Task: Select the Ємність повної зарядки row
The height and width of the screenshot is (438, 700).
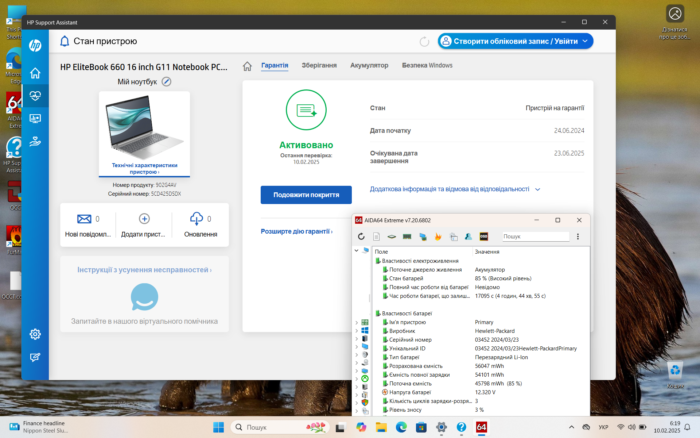Action: pyautogui.click(x=481, y=375)
